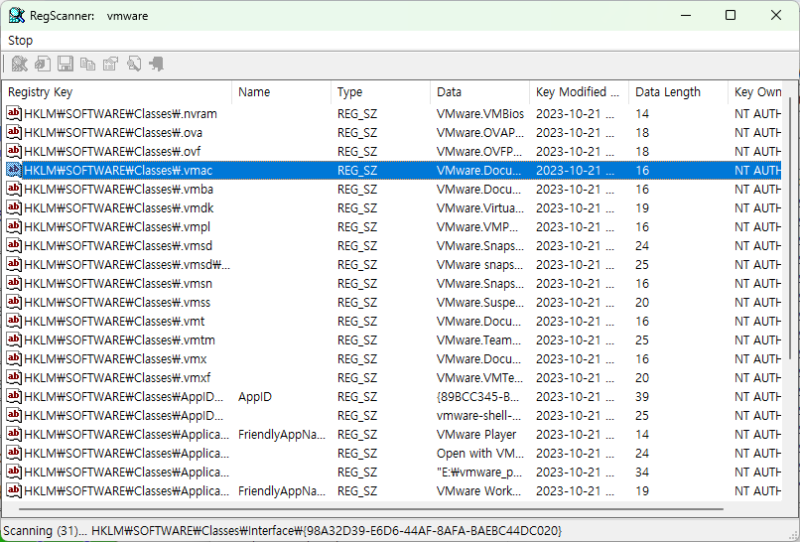This screenshot has height=542, width=800.
Task: Click the FriendlyAppNa... cell in VMware Player row
Action: 282,434
